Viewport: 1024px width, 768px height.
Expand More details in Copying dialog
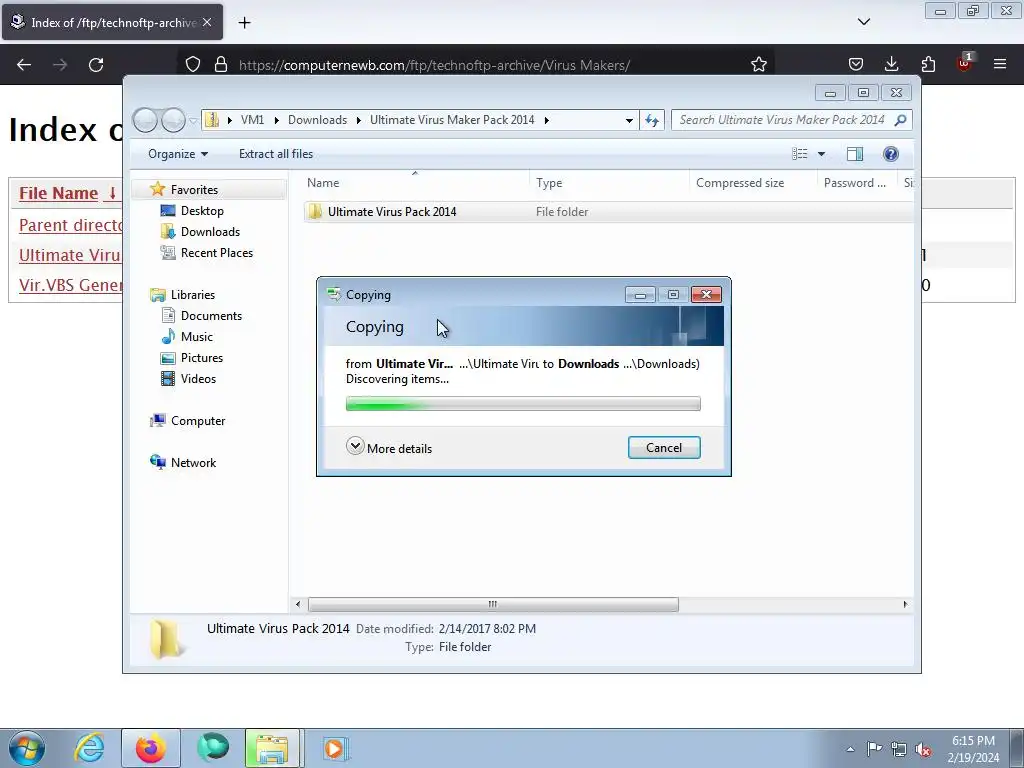tap(389, 447)
